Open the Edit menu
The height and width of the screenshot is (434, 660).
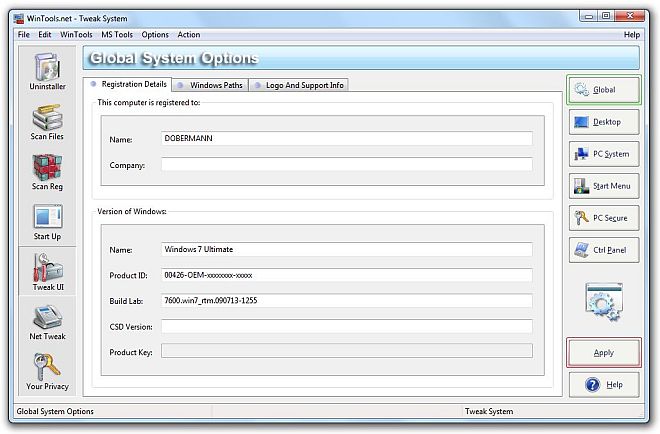[x=45, y=35]
